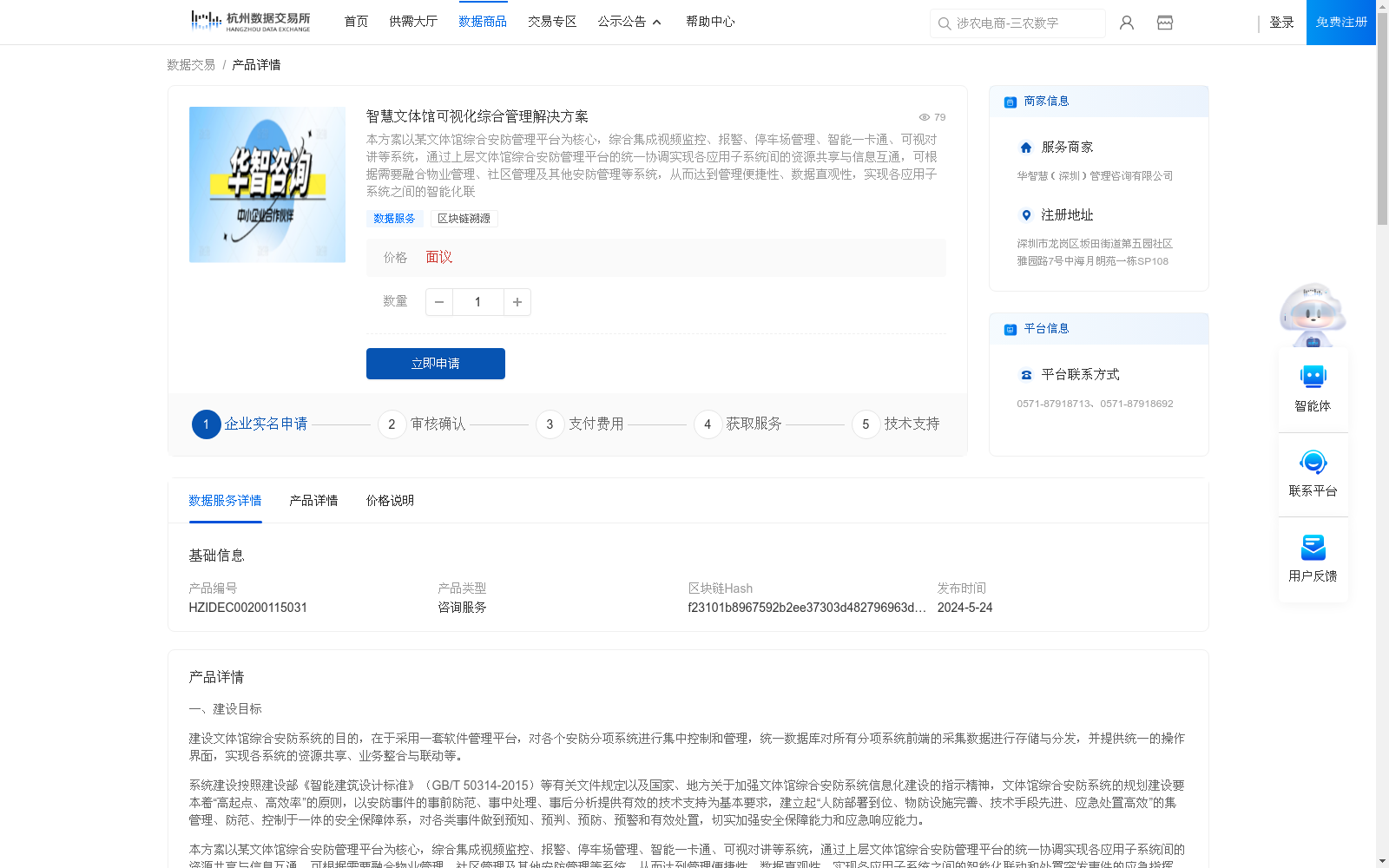Click publish date 2024-5-24

tap(964, 608)
